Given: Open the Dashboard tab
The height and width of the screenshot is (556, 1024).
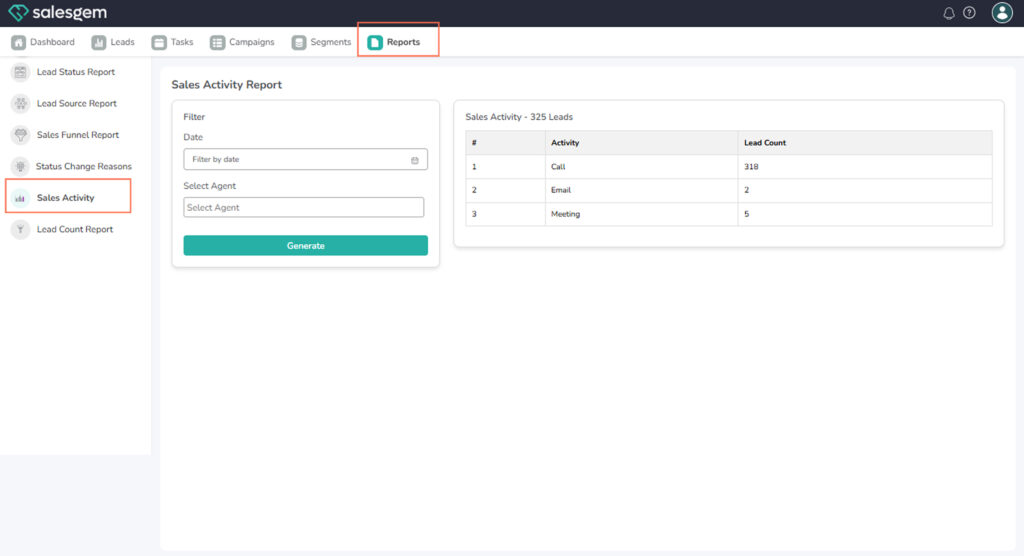Looking at the screenshot, I should point(43,42).
